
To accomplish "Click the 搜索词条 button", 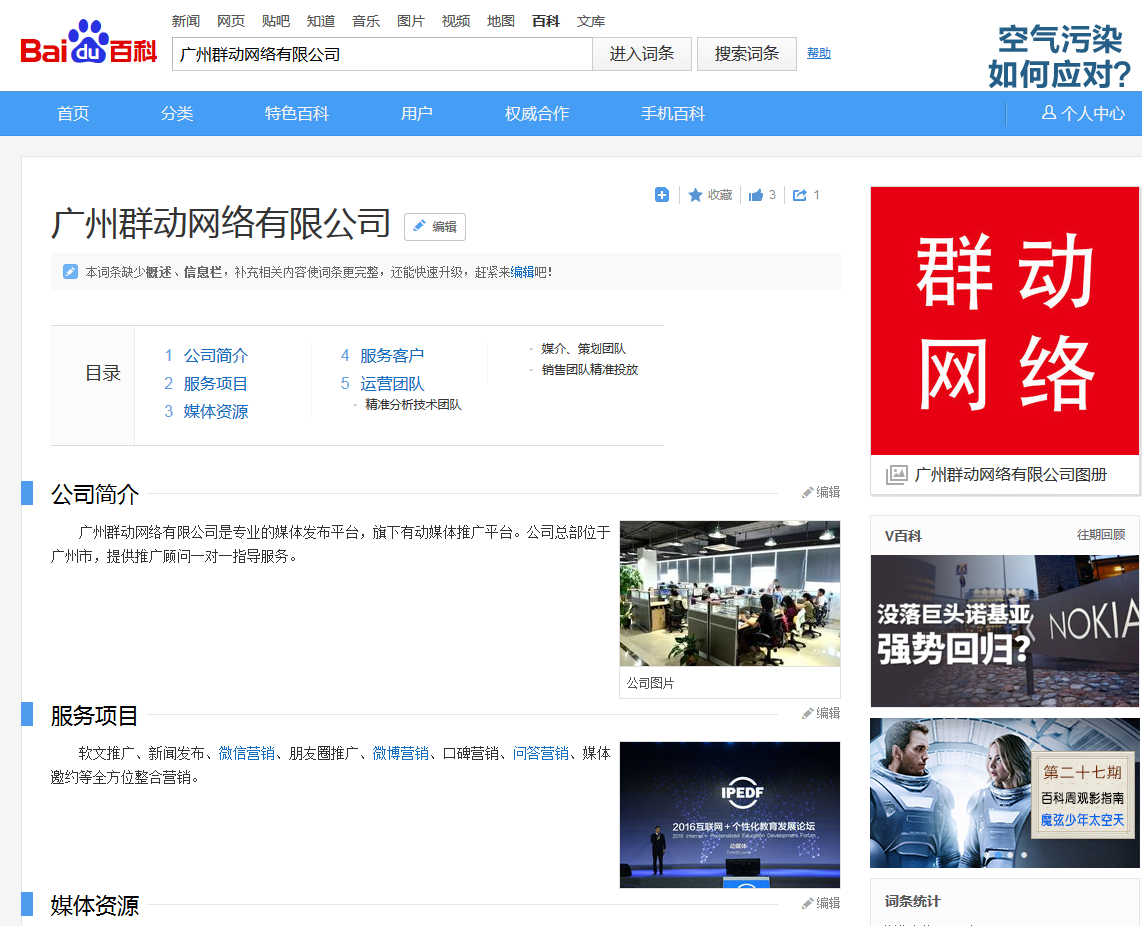I will pyautogui.click(x=747, y=54).
